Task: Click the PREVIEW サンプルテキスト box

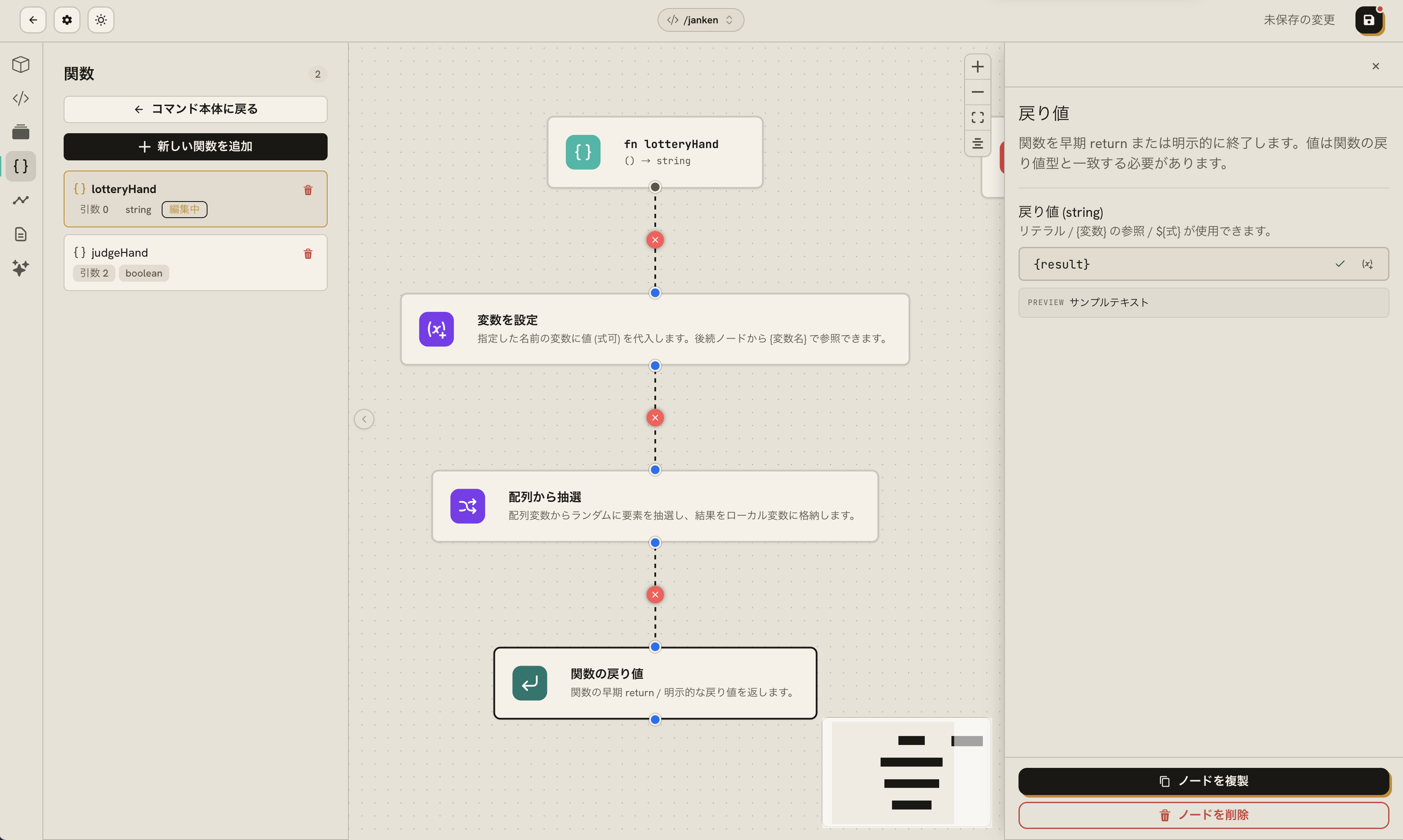Action: 1204,302
